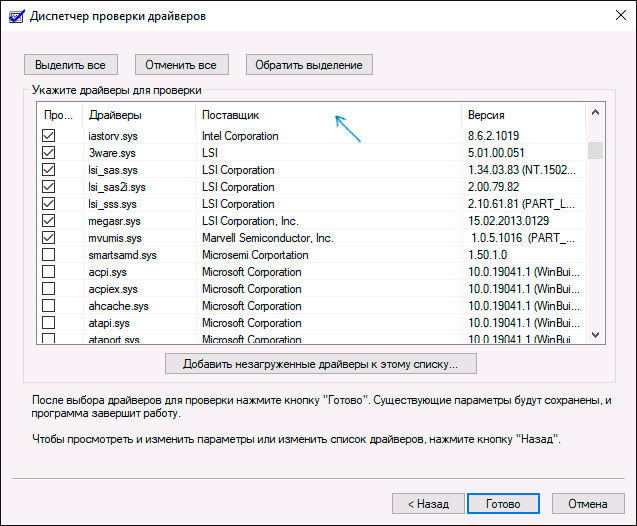Click 'LSI Corporation, Inc.' supplier cell
Image resolution: width=637 pixels, height=526 pixels.
click(250, 221)
